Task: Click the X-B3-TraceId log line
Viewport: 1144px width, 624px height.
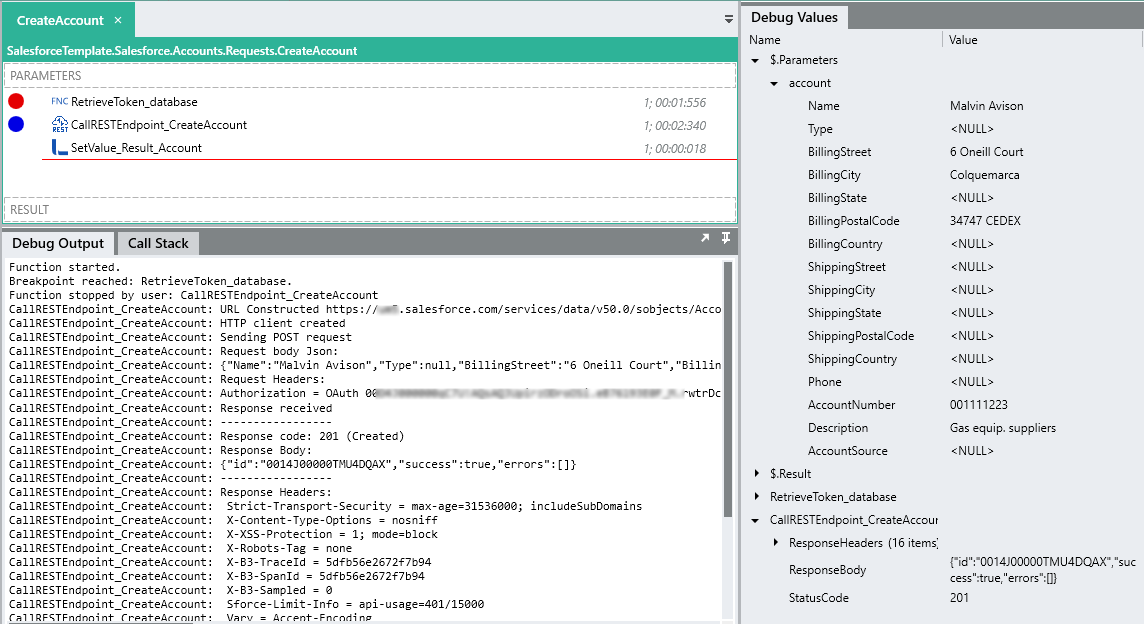Action: pos(220,562)
